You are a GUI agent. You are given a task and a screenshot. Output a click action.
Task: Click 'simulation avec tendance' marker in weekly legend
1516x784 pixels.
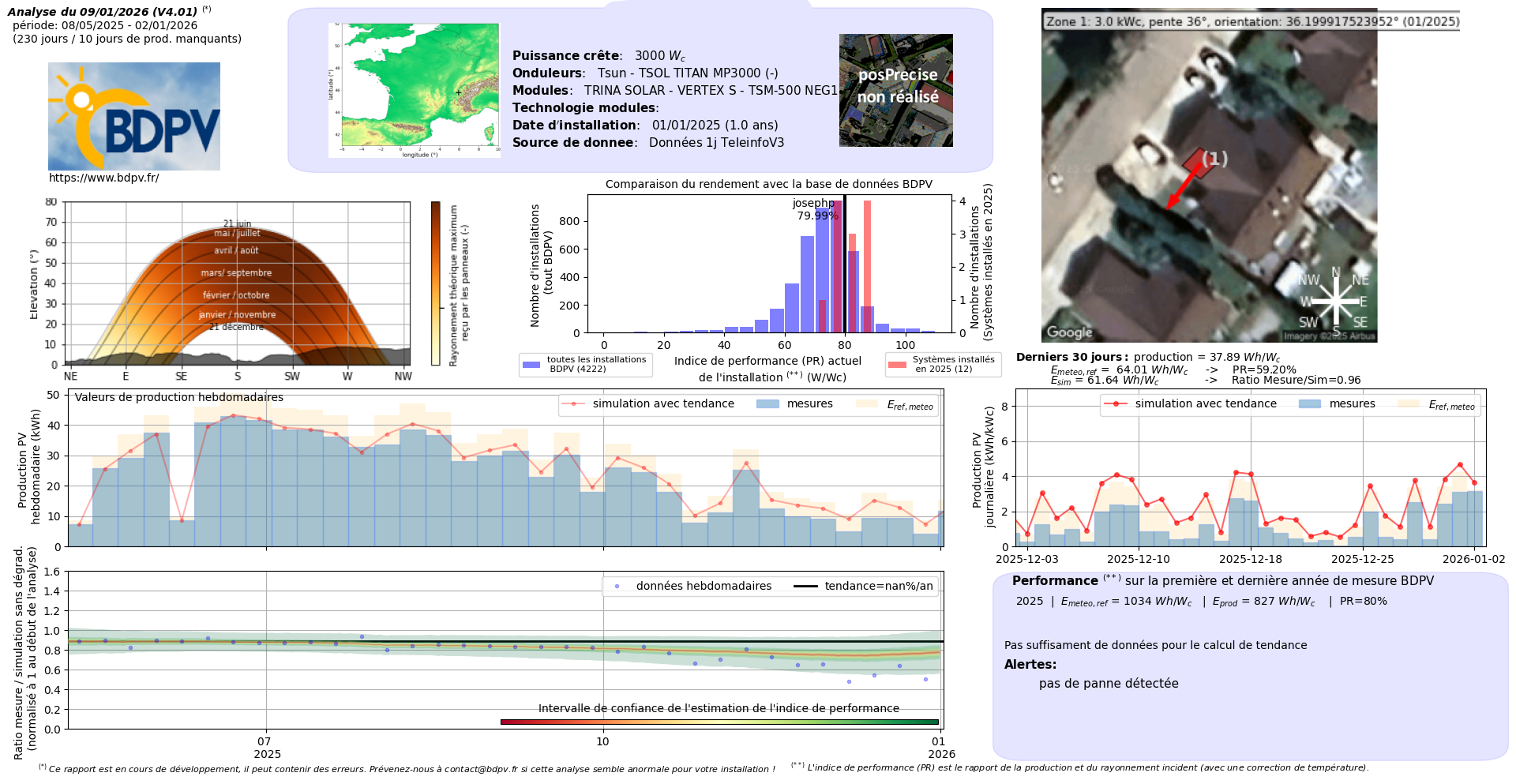click(572, 404)
